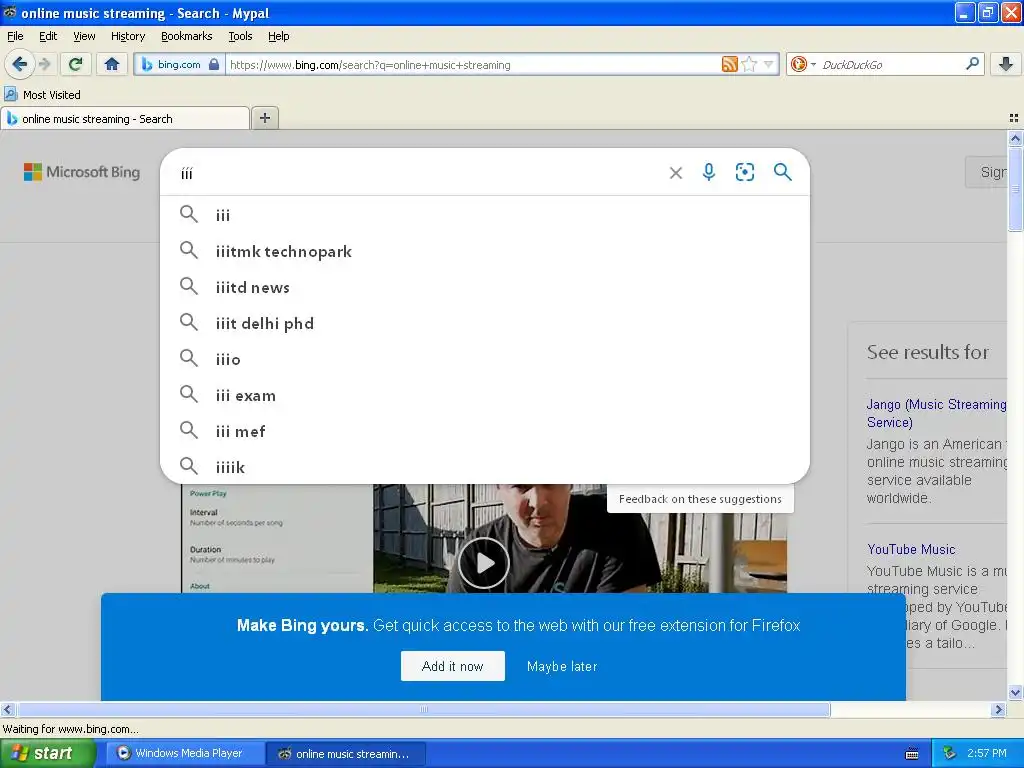Image resolution: width=1024 pixels, height=768 pixels.
Task: Switch to Windows Media Player taskbar item
Action: (x=185, y=754)
